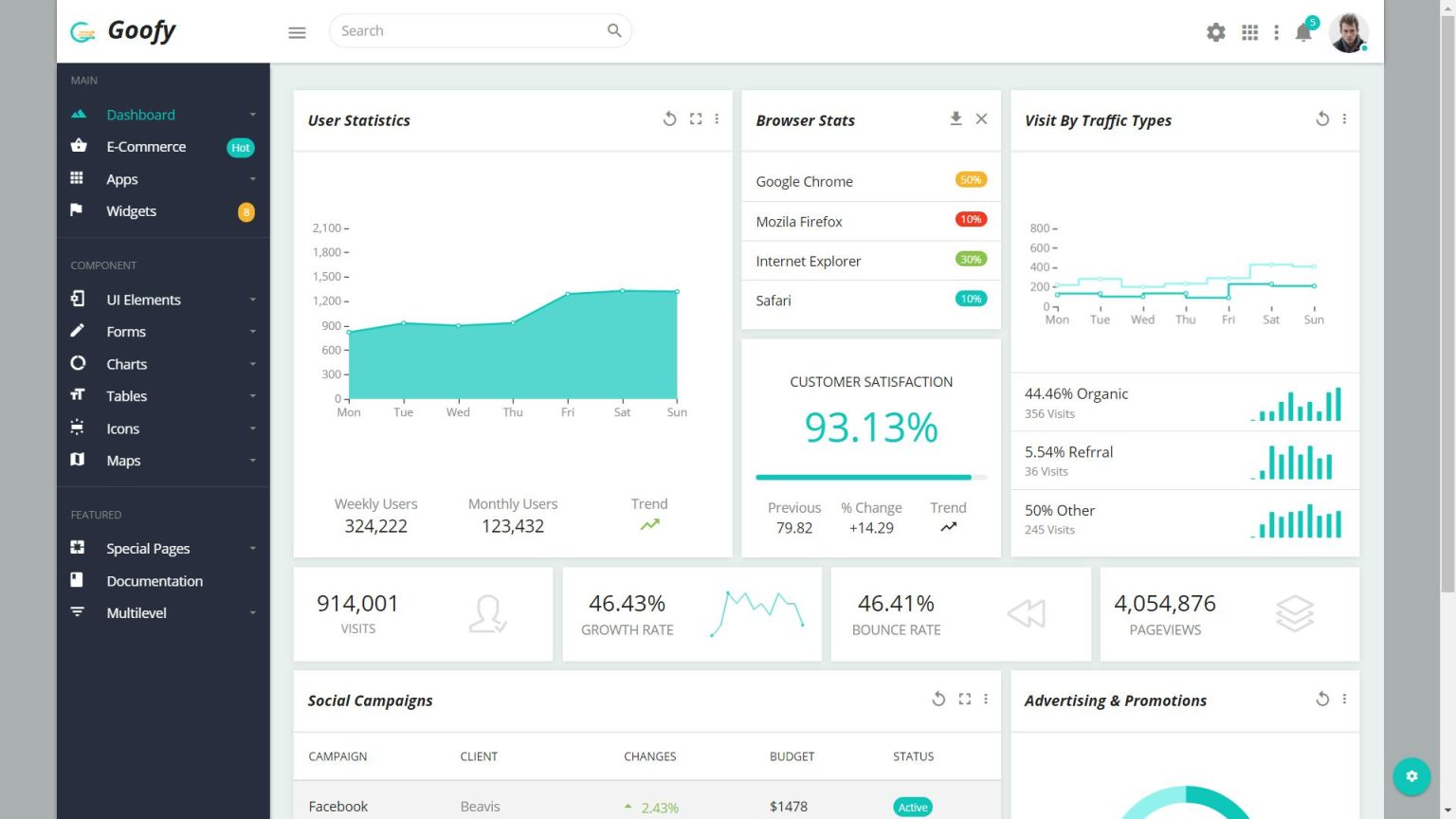
Task: Open the notifications bell with 5 alerts
Action: tap(1302, 31)
